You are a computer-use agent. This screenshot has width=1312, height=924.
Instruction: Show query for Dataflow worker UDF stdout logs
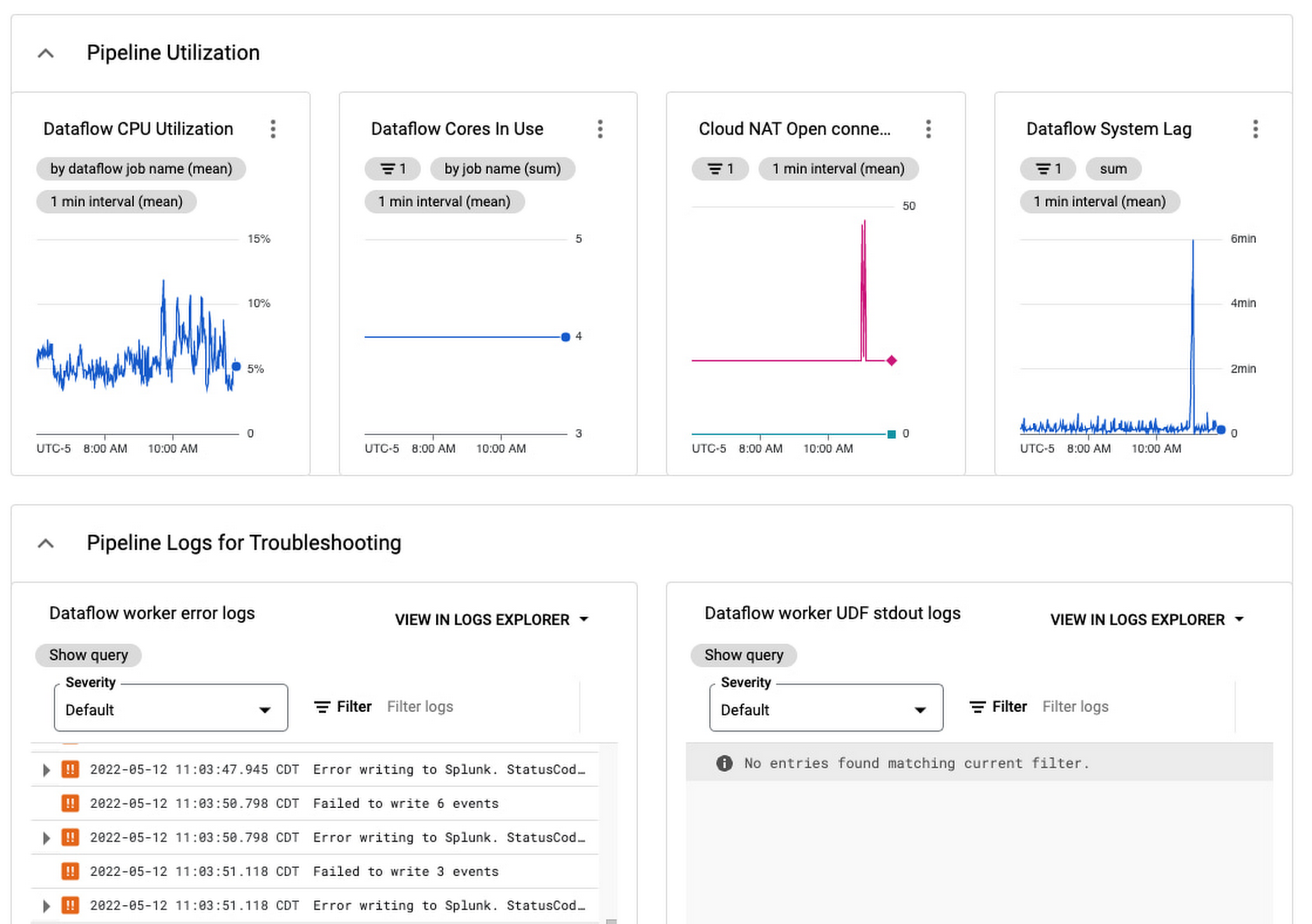(744, 656)
